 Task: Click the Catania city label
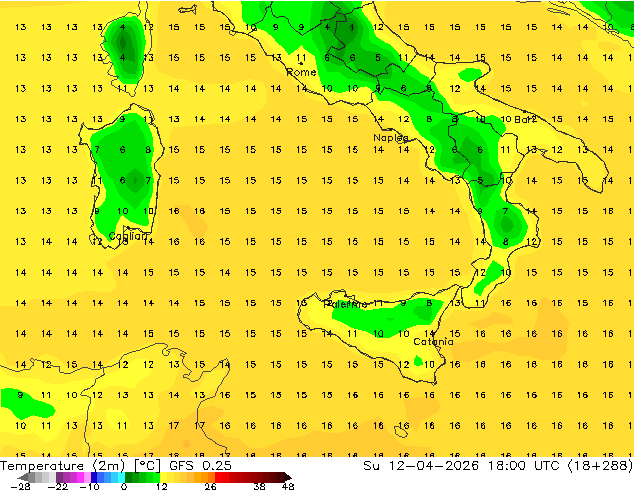(433, 342)
